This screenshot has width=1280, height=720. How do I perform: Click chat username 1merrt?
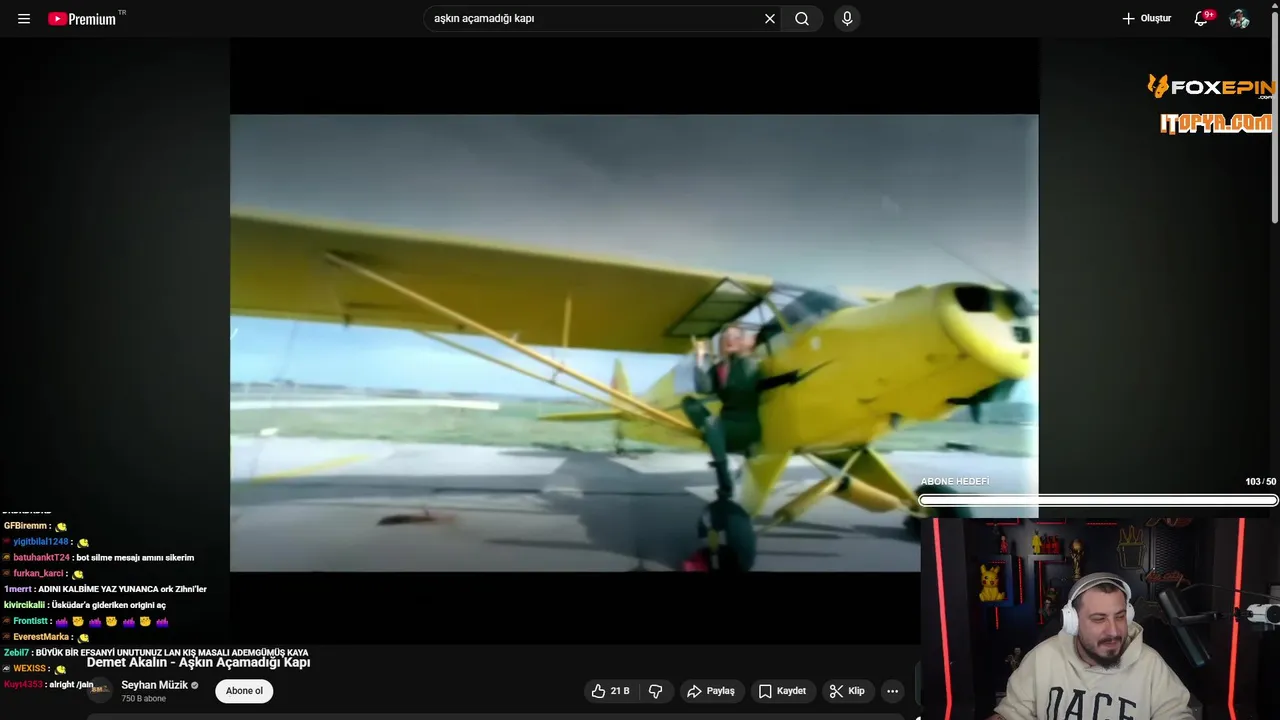coord(17,590)
